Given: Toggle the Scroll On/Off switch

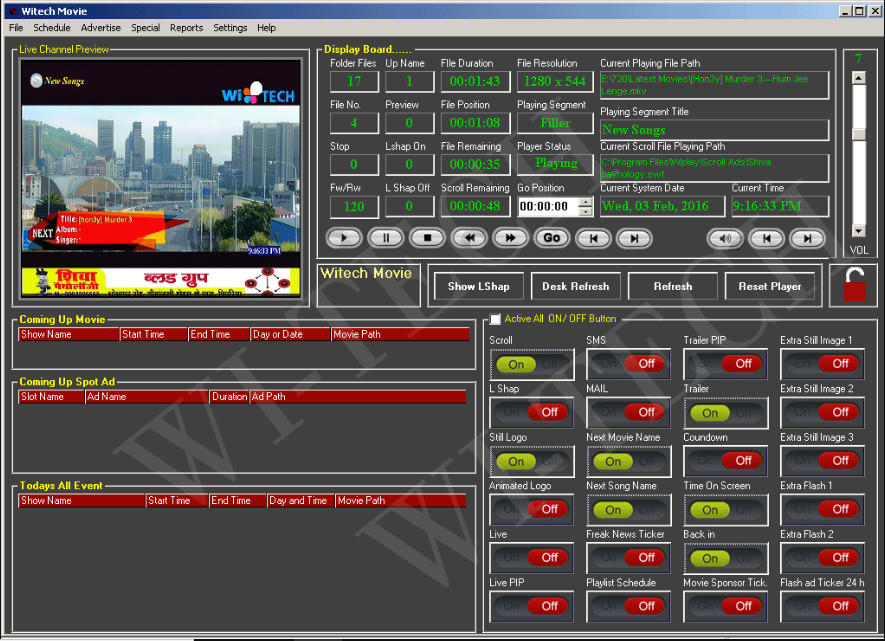Looking at the screenshot, I should point(532,365).
